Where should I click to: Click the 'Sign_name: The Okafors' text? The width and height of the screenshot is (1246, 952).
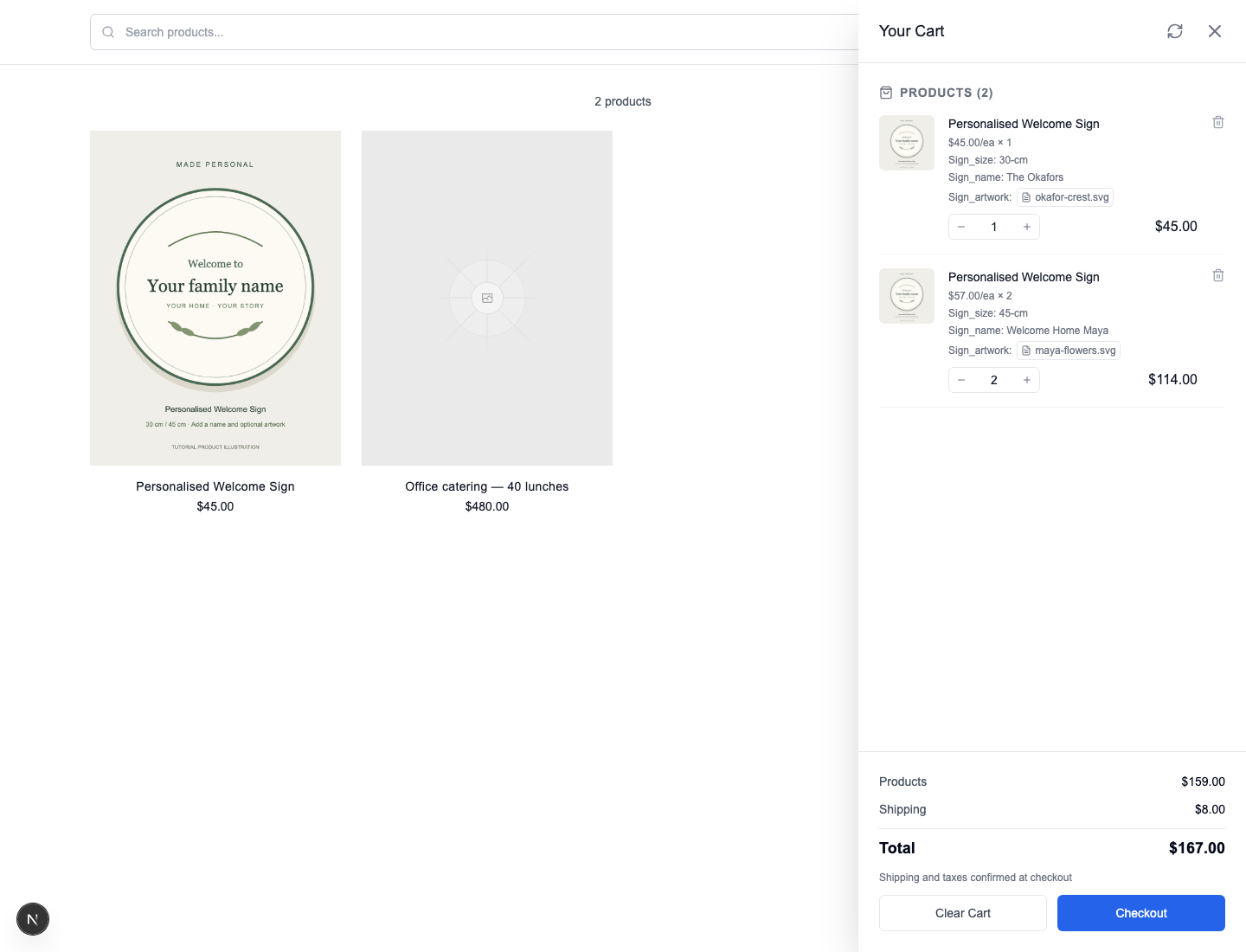click(1005, 177)
